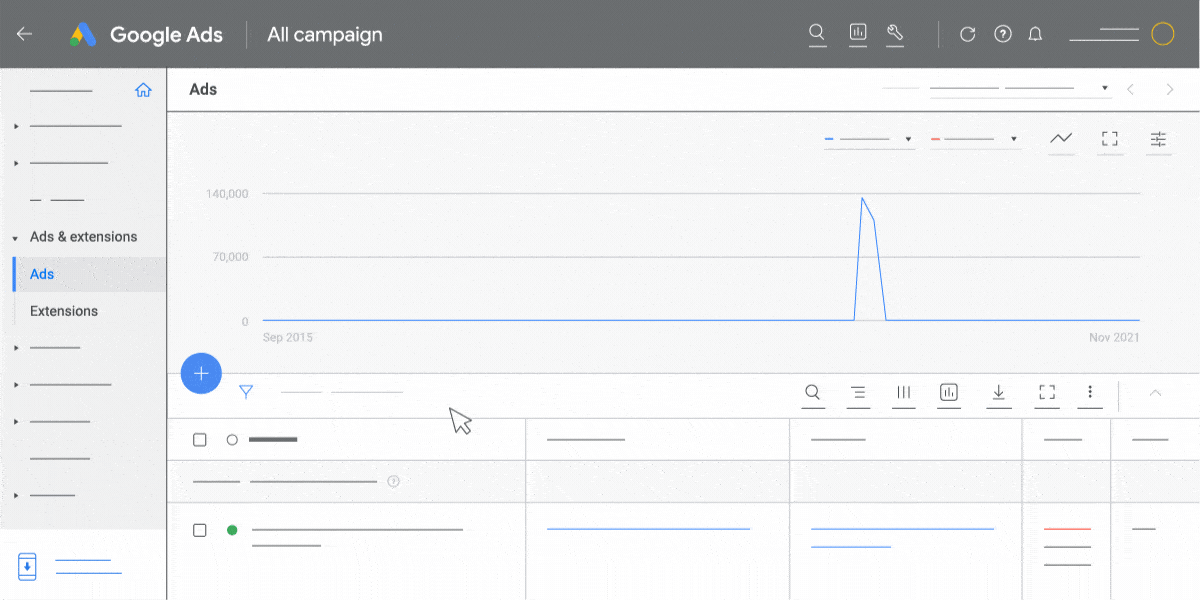Click the notifications bell icon

(1035, 33)
